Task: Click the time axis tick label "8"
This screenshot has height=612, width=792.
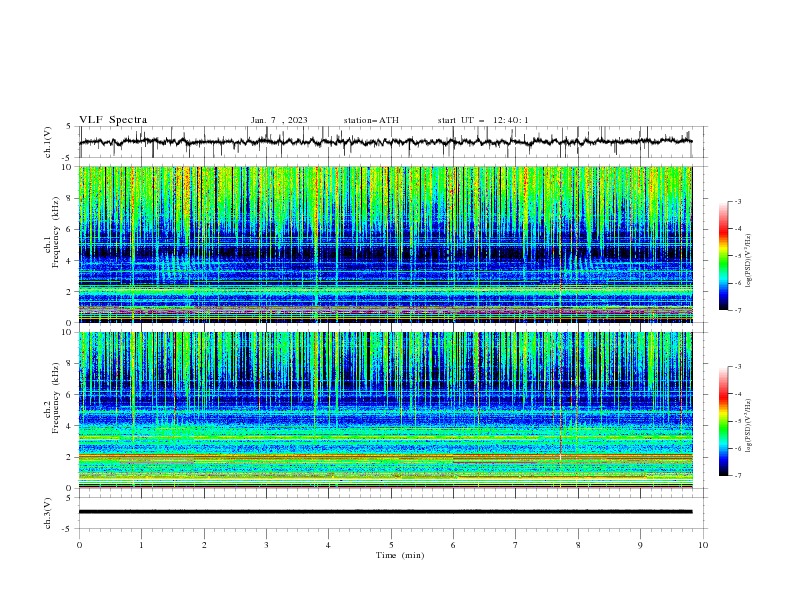Action: [x=578, y=545]
